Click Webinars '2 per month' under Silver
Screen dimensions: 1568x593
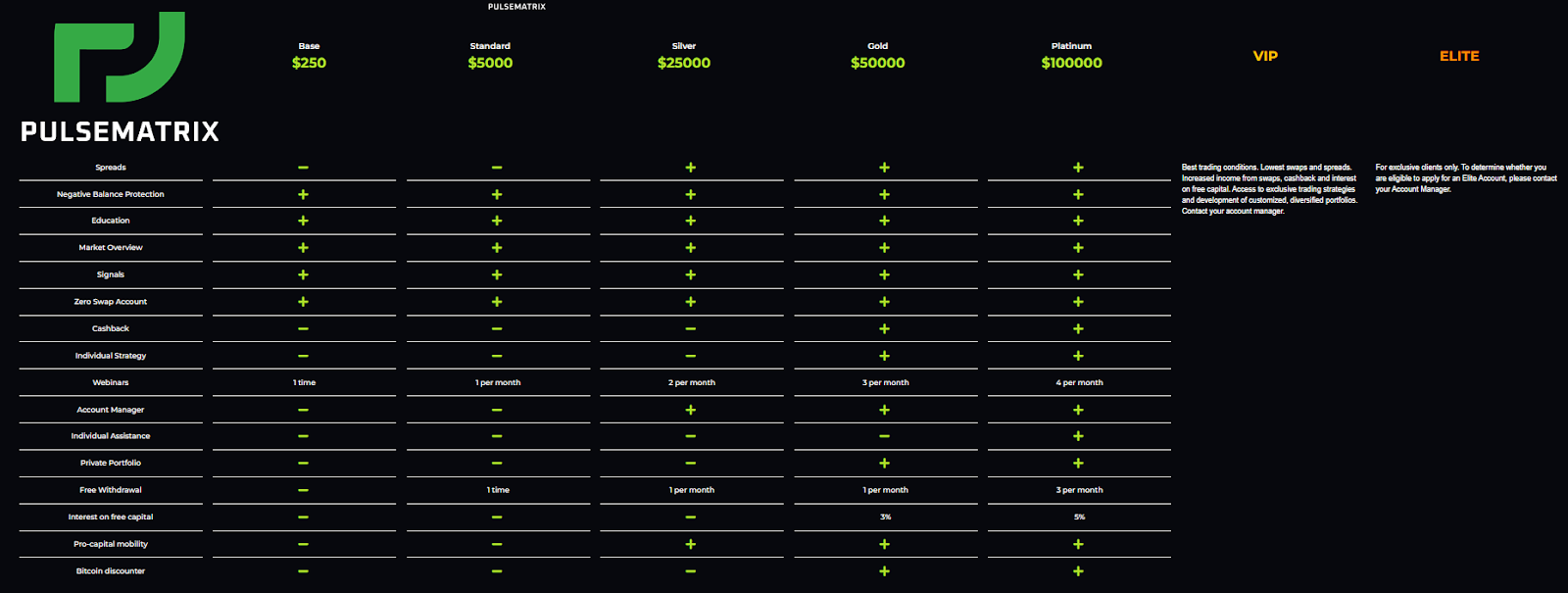pyautogui.click(x=692, y=382)
